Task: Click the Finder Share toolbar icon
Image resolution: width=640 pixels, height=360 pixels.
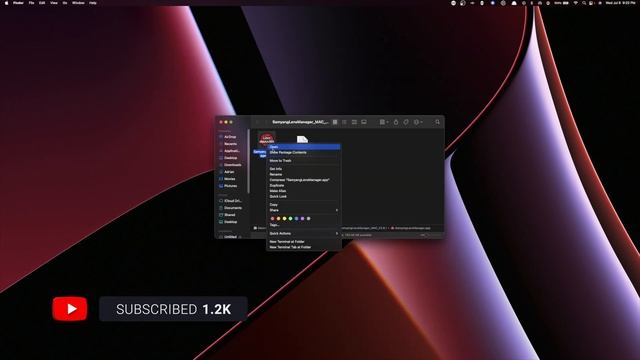Action: (x=396, y=122)
